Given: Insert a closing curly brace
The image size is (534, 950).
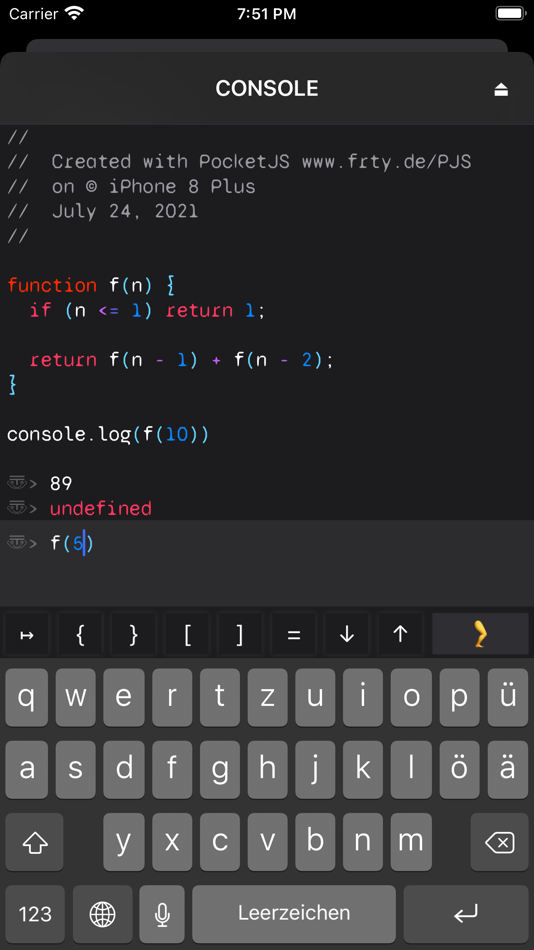Looking at the screenshot, I should coord(133,634).
